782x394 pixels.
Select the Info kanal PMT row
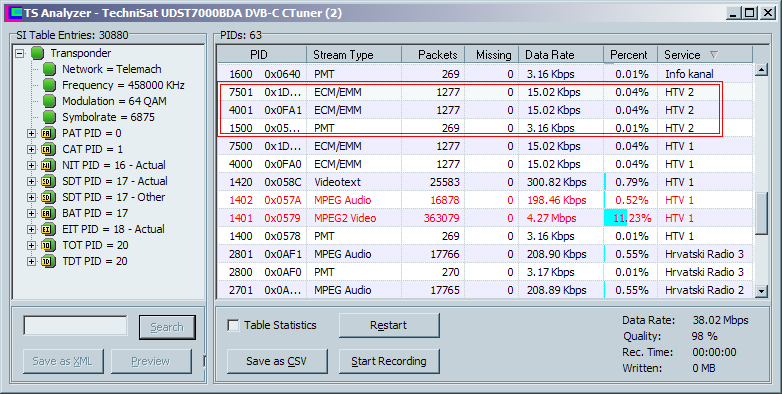coord(485,74)
